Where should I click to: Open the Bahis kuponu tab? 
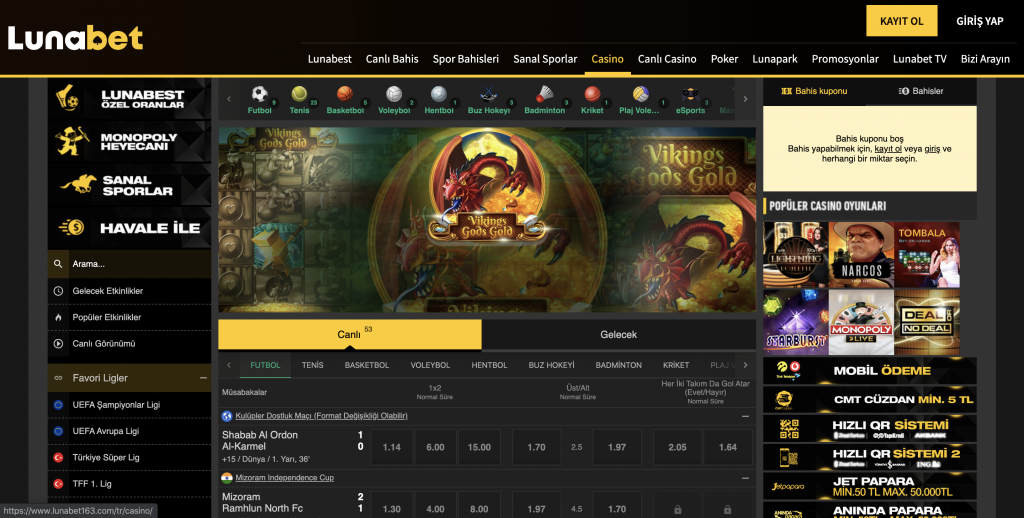tap(815, 91)
